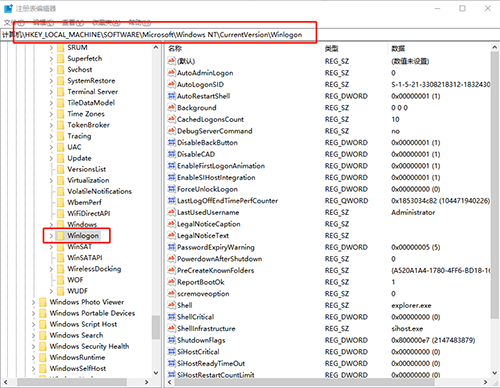
Task: Click the values pane scroll-up arrow
Action: [495, 48]
